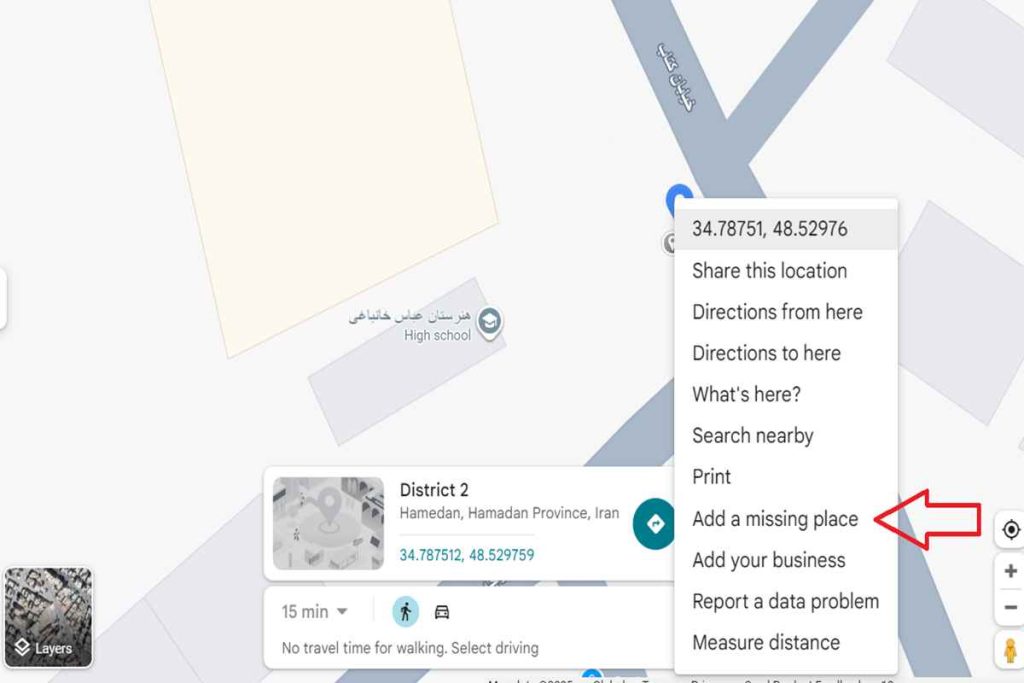Click the Show Your Location crosshair icon
Viewport: 1024px width, 683px height.
coord(1009,530)
